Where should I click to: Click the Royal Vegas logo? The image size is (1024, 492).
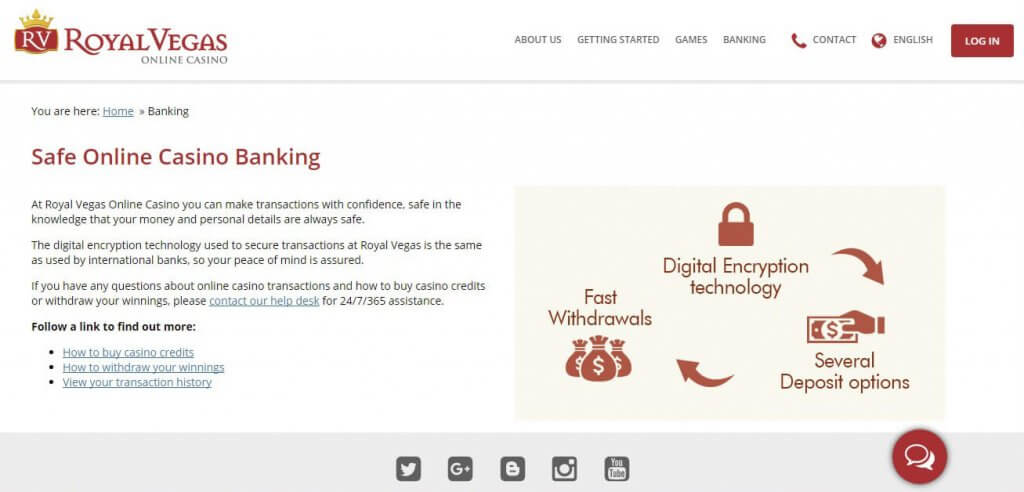point(121,37)
